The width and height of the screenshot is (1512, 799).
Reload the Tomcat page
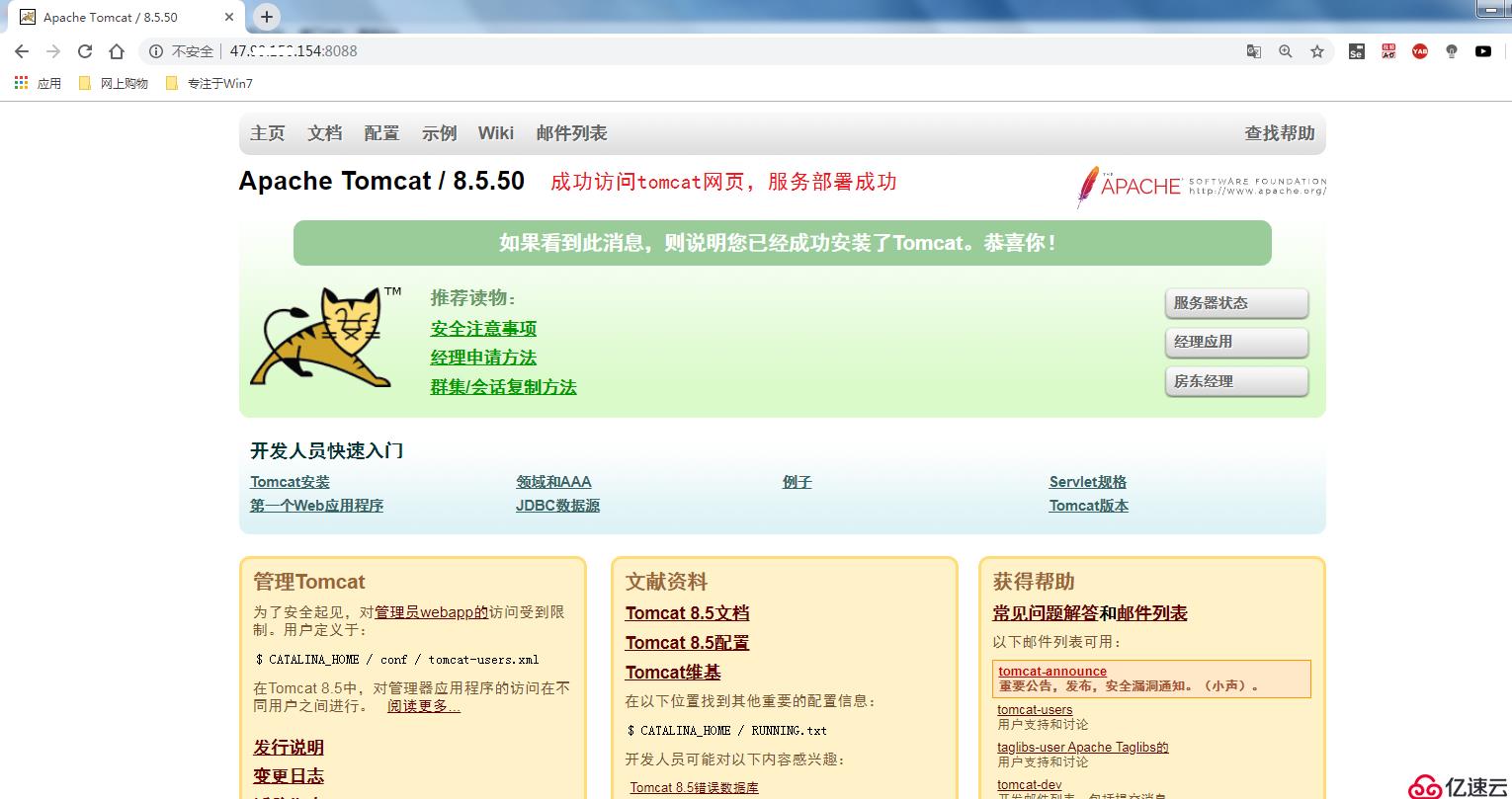(x=85, y=51)
